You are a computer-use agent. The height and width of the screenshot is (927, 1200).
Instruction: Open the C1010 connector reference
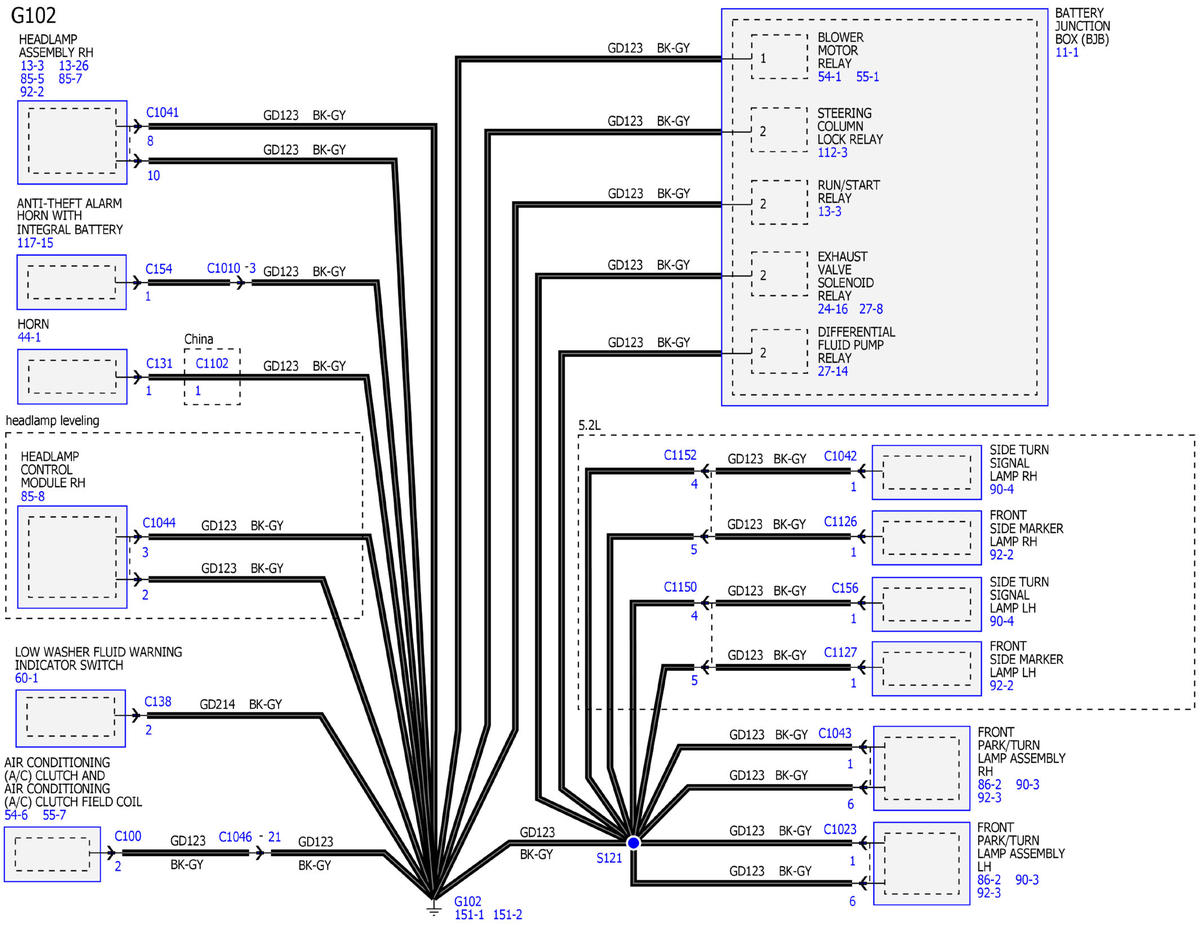point(224,269)
